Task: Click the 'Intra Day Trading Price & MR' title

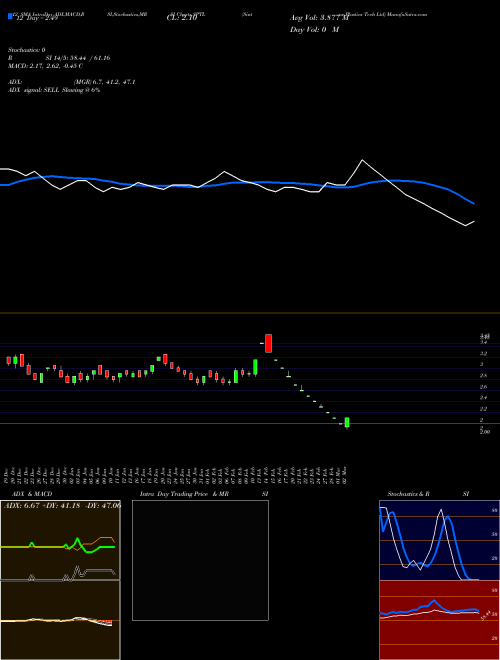Action: tap(184, 494)
